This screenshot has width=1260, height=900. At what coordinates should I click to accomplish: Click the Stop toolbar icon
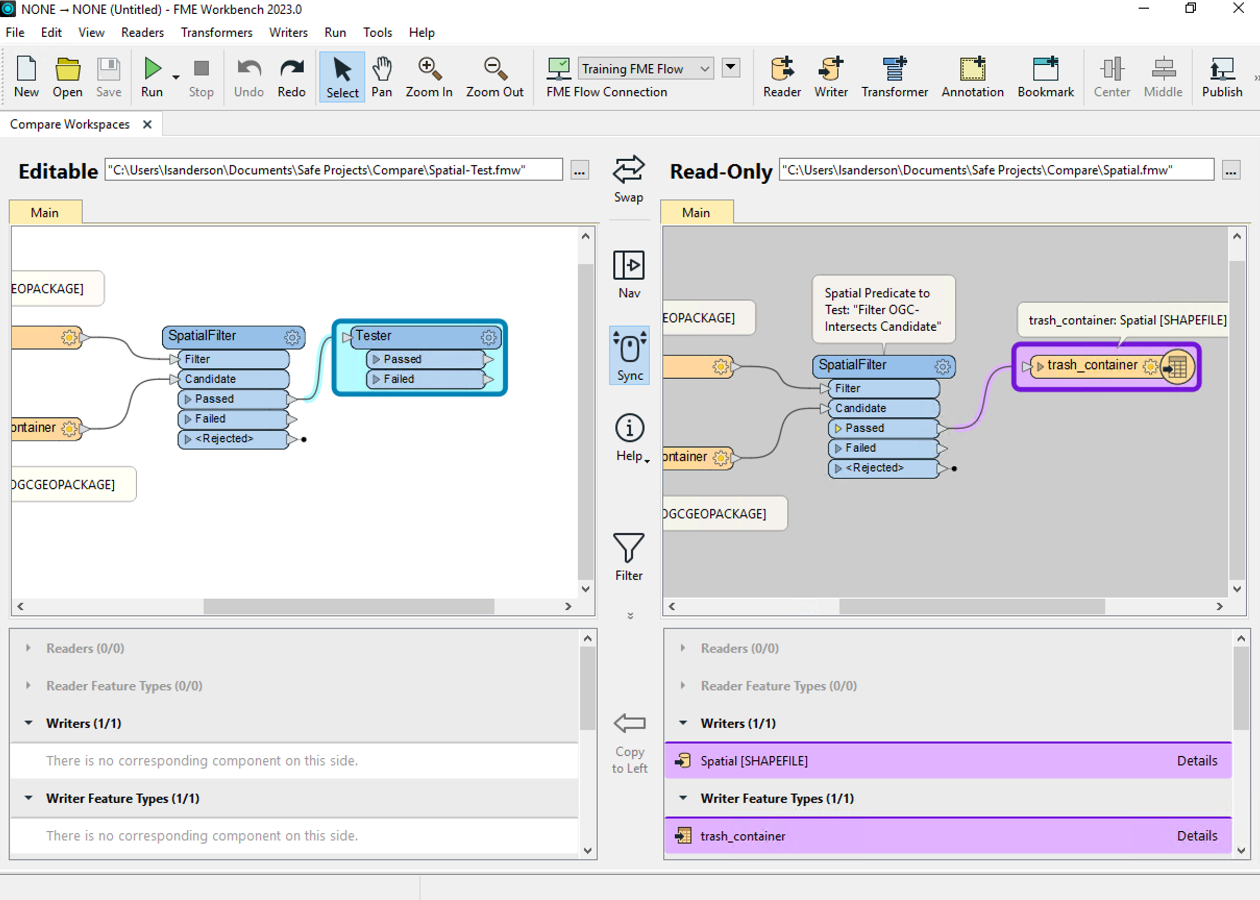coord(201,77)
